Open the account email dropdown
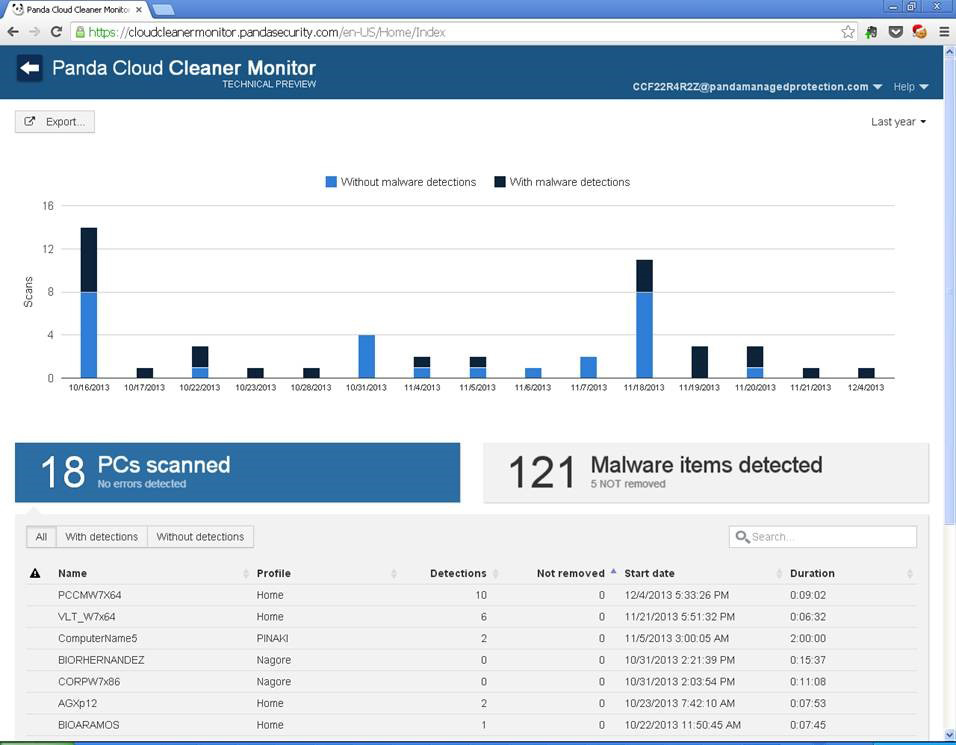 click(x=757, y=87)
